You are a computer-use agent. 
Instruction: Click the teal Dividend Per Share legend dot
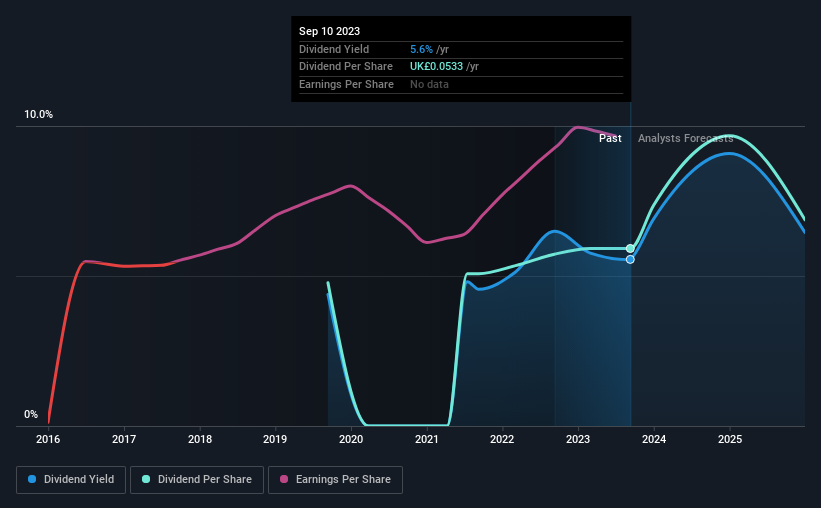(146, 479)
